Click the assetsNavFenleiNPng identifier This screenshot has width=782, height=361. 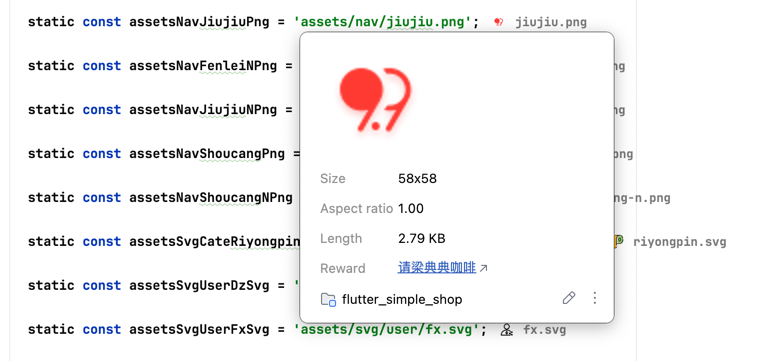[x=203, y=66]
